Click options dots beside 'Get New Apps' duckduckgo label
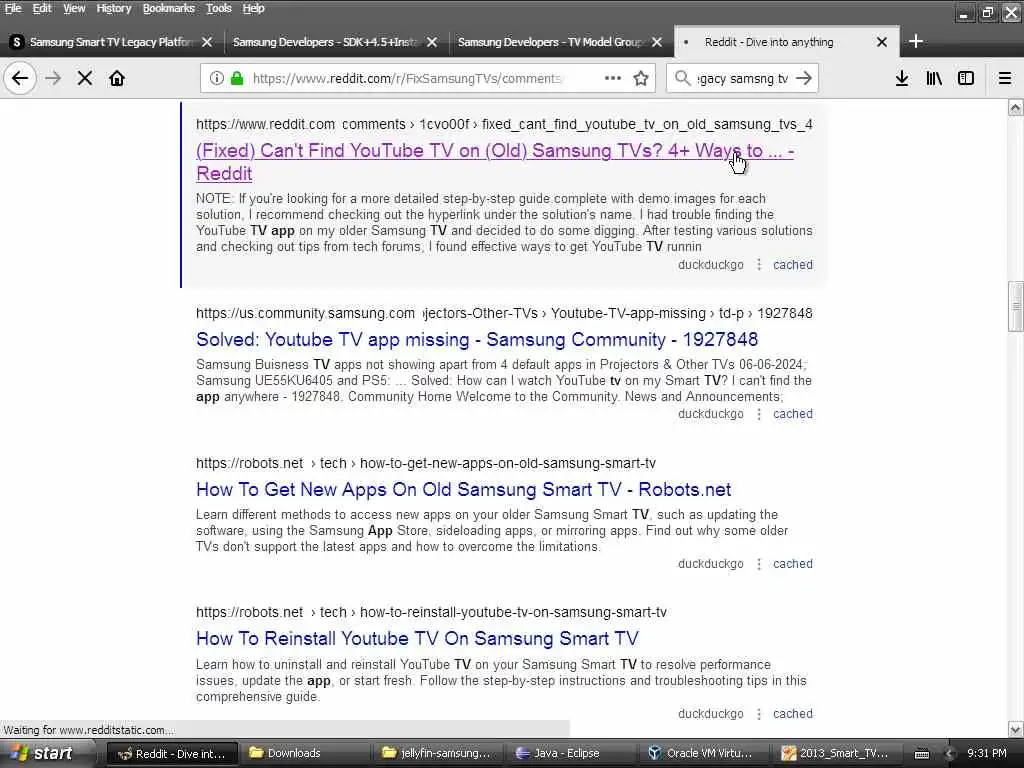This screenshot has width=1024, height=768. pyautogui.click(x=759, y=564)
